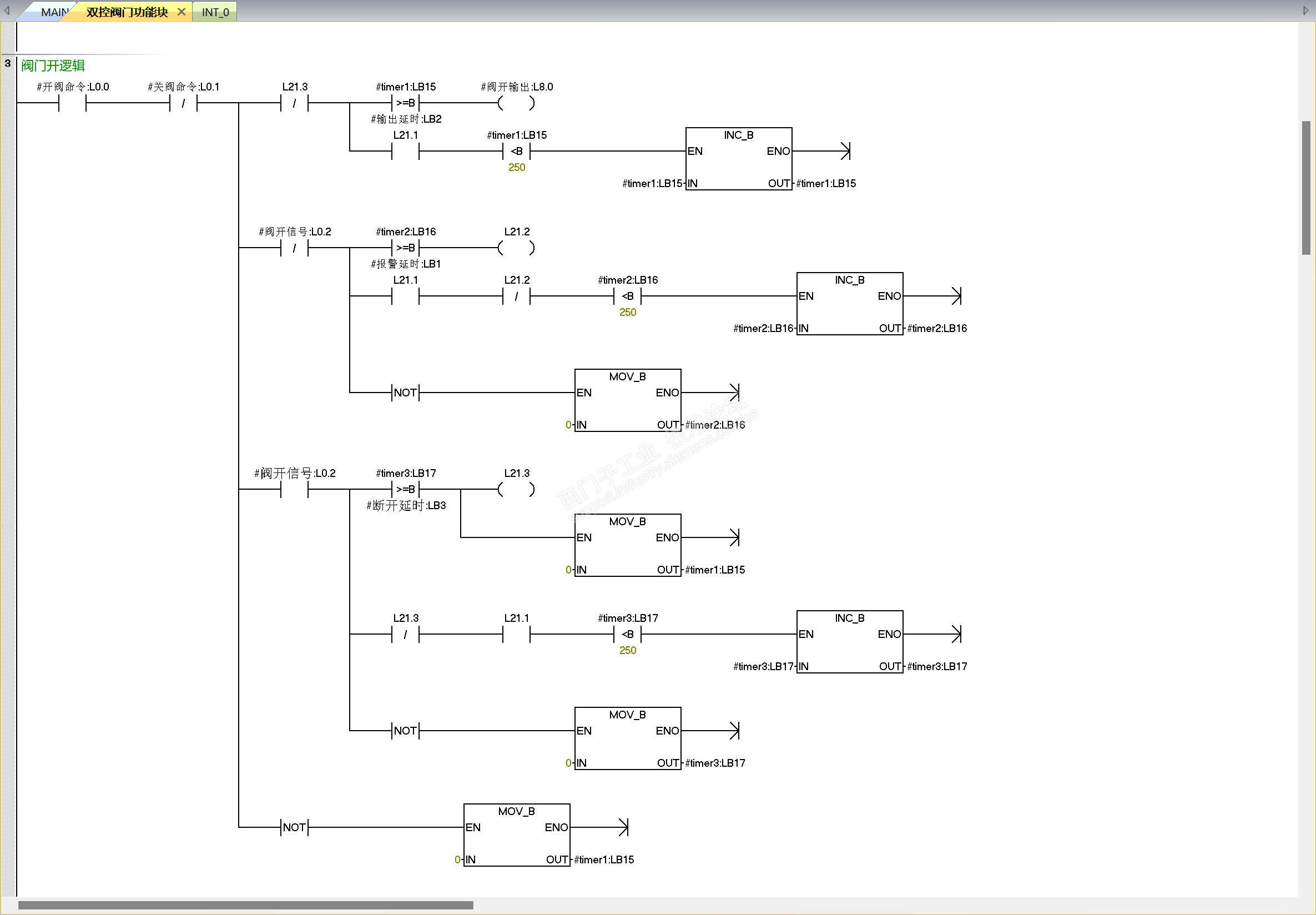Click the tab scroll right arrow
The width and height of the screenshot is (1316, 915).
point(1305,11)
